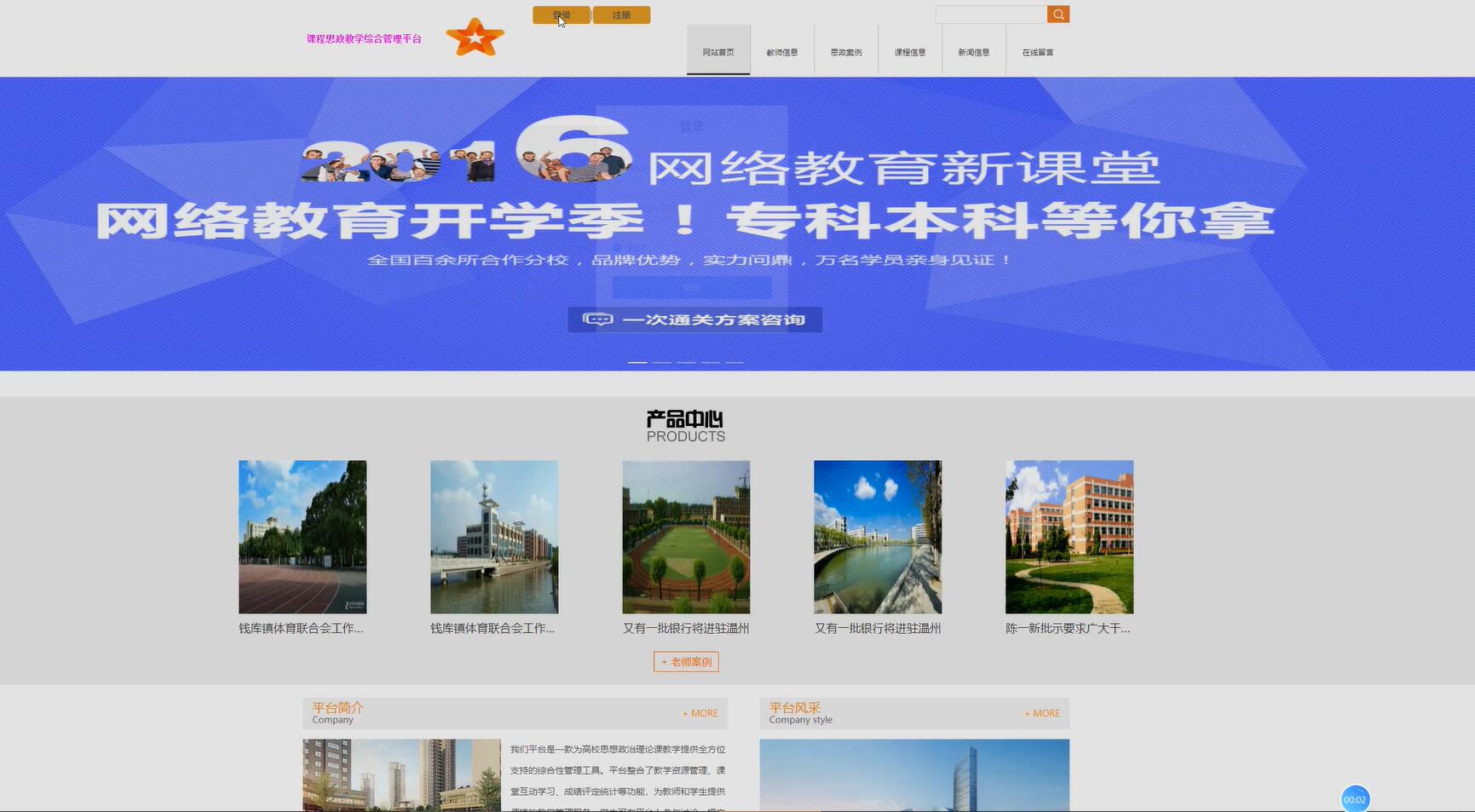
Task: Click the magnifier search icon
Action: point(1058,14)
